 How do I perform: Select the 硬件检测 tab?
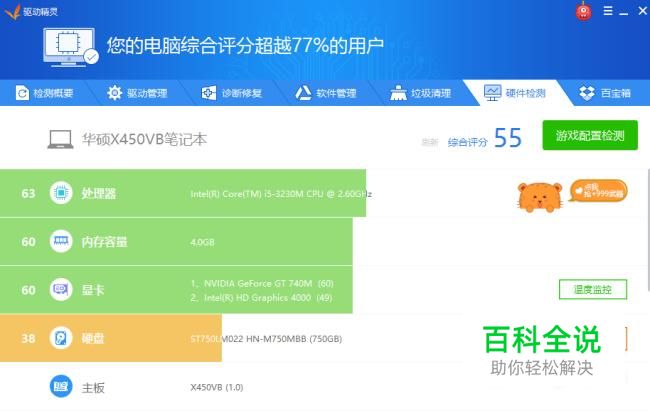click(515, 93)
